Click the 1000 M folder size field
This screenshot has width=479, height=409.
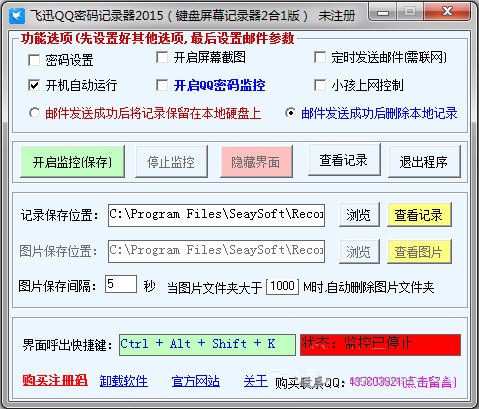tap(282, 286)
